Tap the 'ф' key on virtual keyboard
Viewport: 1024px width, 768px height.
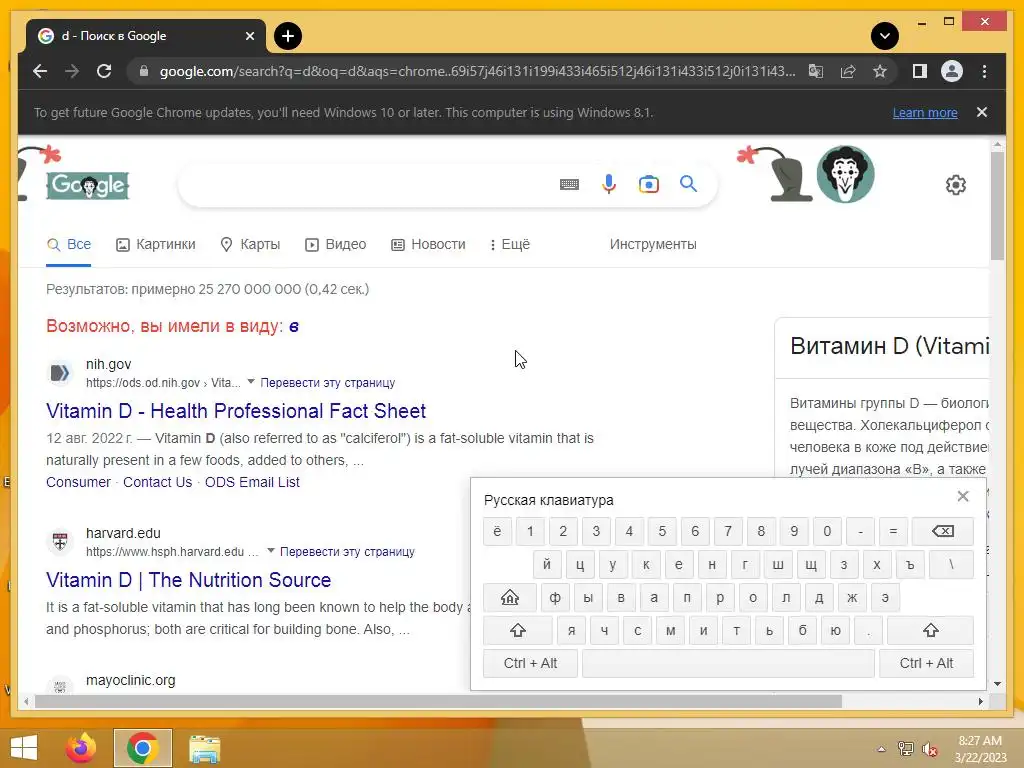pos(555,597)
